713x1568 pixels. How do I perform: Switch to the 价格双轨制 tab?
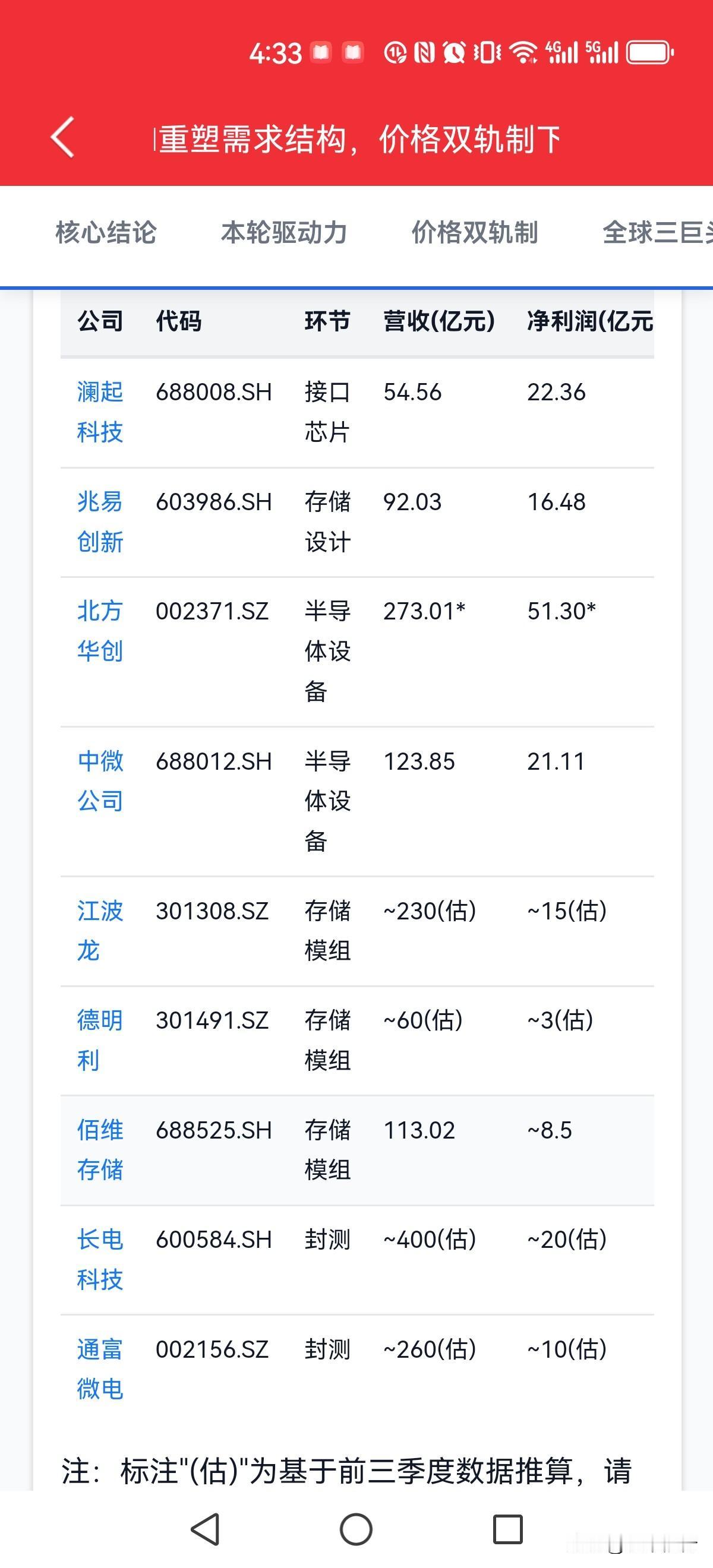click(475, 232)
